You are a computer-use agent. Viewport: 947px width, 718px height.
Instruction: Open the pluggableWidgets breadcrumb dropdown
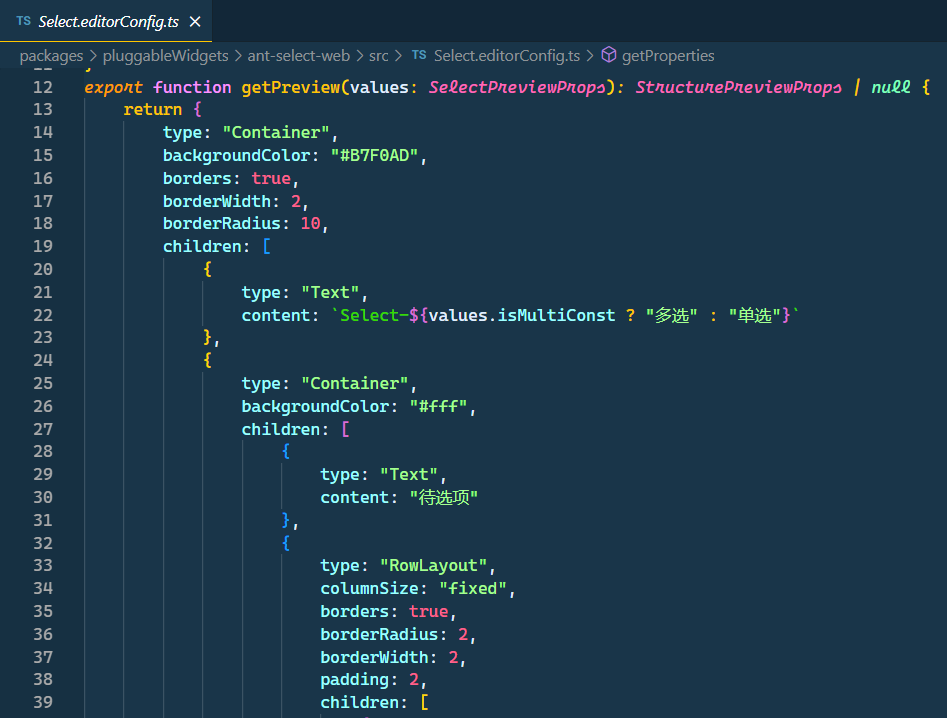(x=165, y=56)
